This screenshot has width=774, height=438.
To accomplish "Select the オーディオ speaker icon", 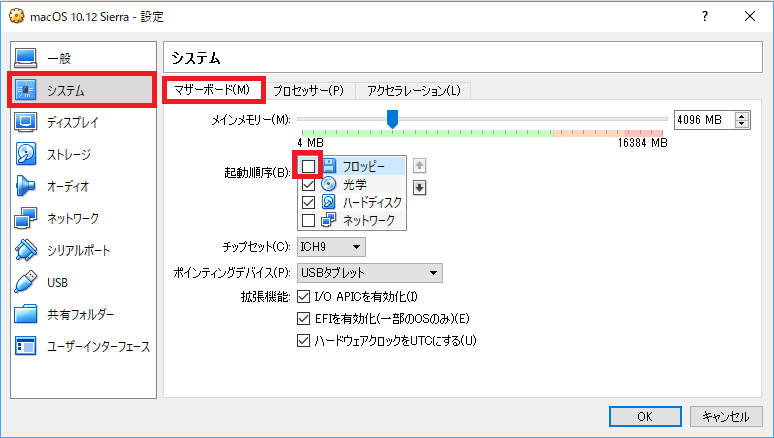I will click(x=25, y=186).
